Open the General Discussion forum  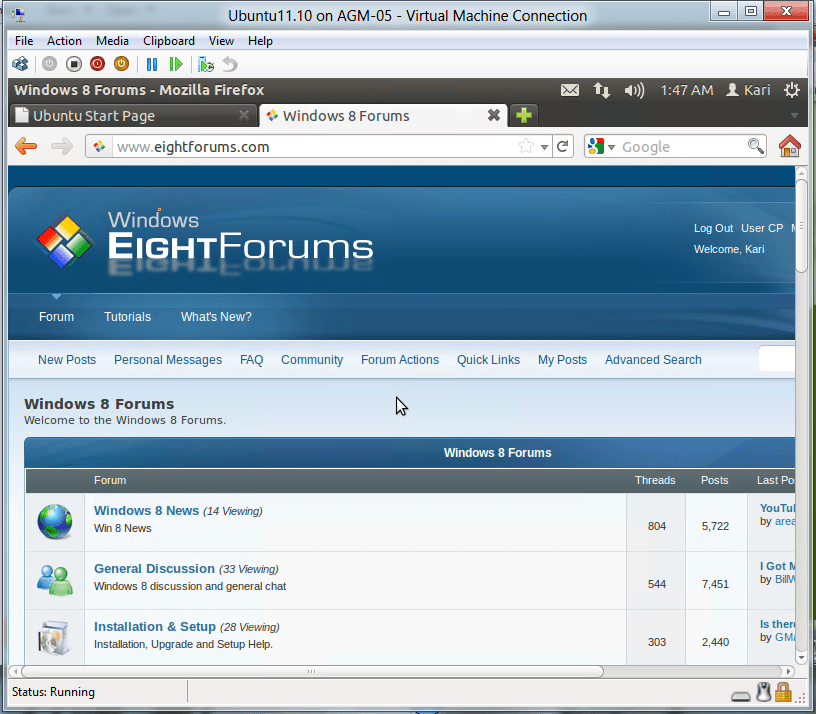[154, 568]
